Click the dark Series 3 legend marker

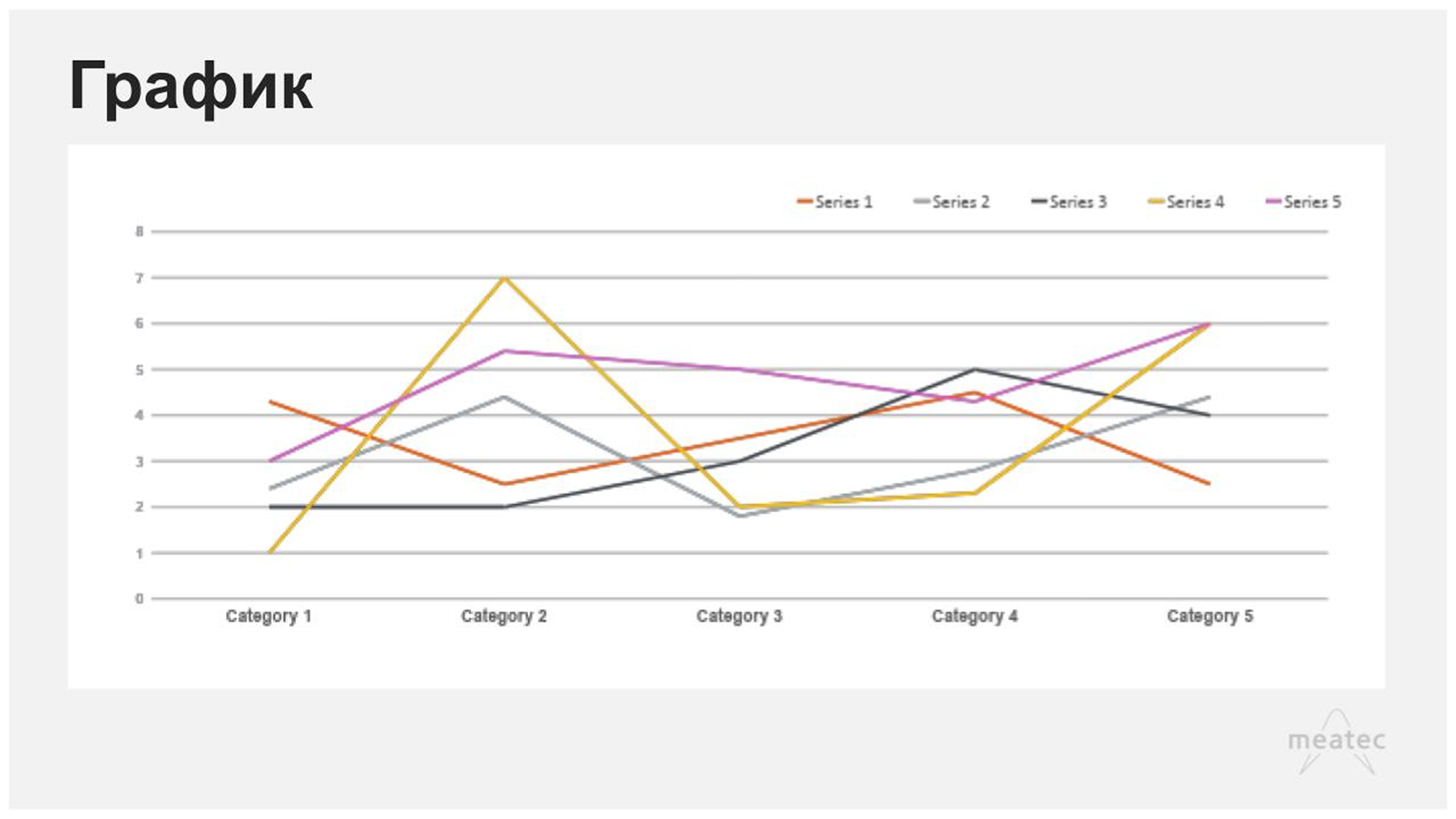[1039, 202]
